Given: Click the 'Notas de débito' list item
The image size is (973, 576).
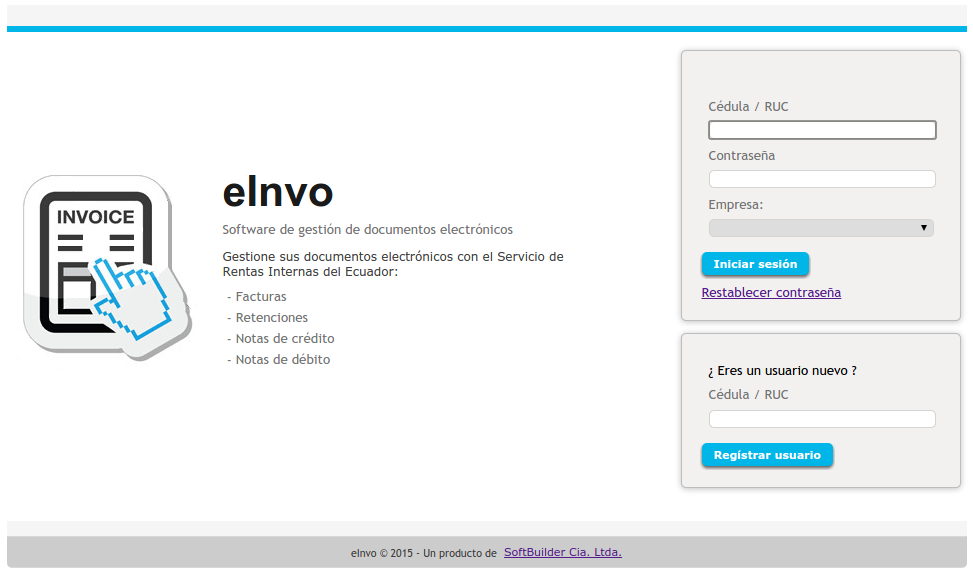Looking at the screenshot, I should click(x=282, y=360).
